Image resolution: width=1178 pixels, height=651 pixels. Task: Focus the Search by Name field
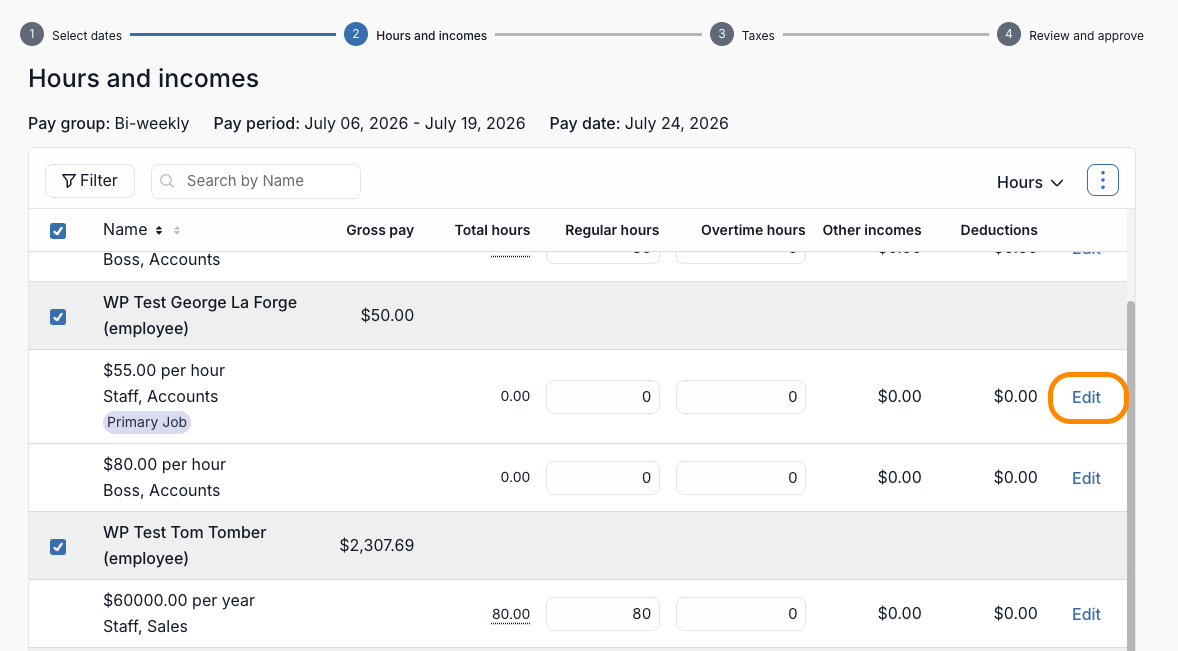pos(255,181)
